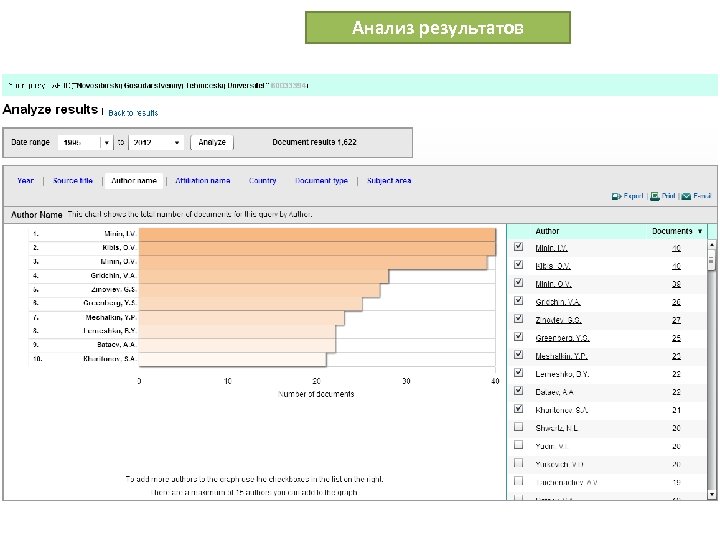Switch to the Year tab

click(x=26, y=181)
